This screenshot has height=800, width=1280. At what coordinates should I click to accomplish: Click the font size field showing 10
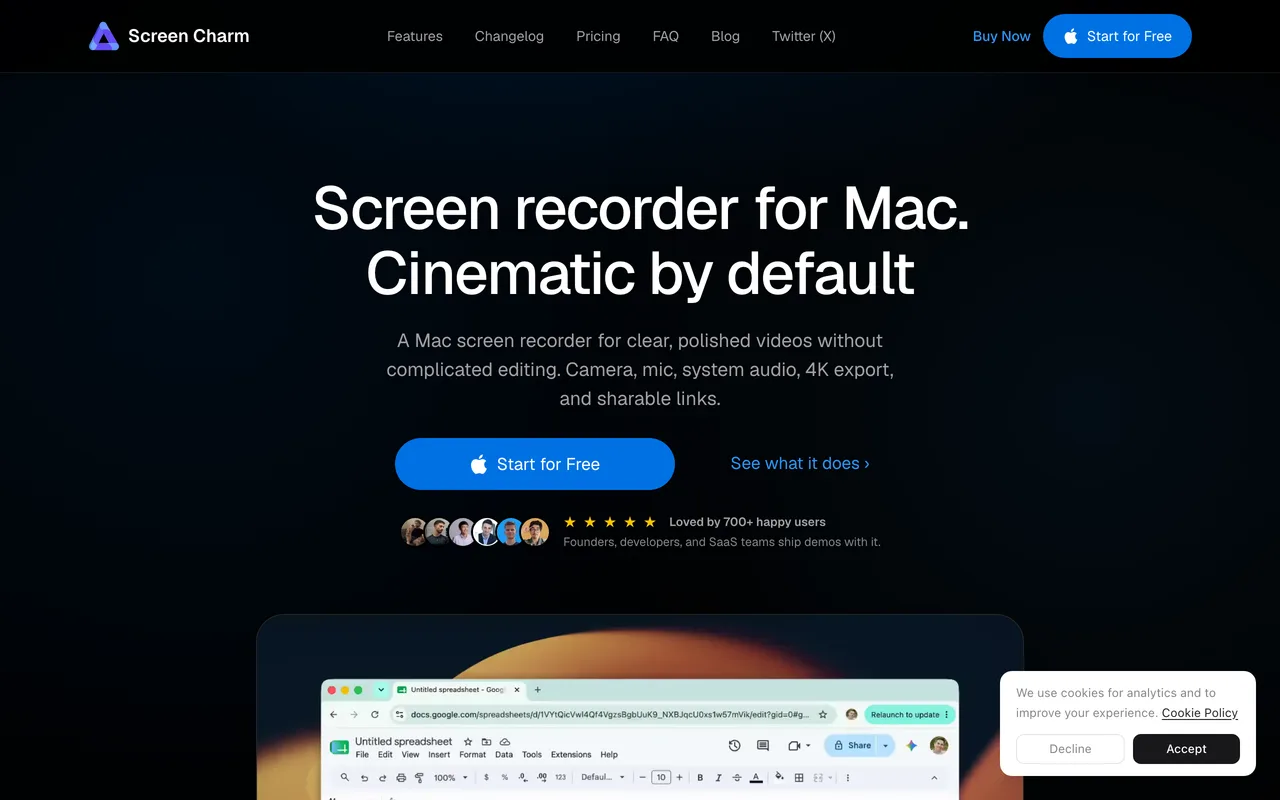pos(661,777)
